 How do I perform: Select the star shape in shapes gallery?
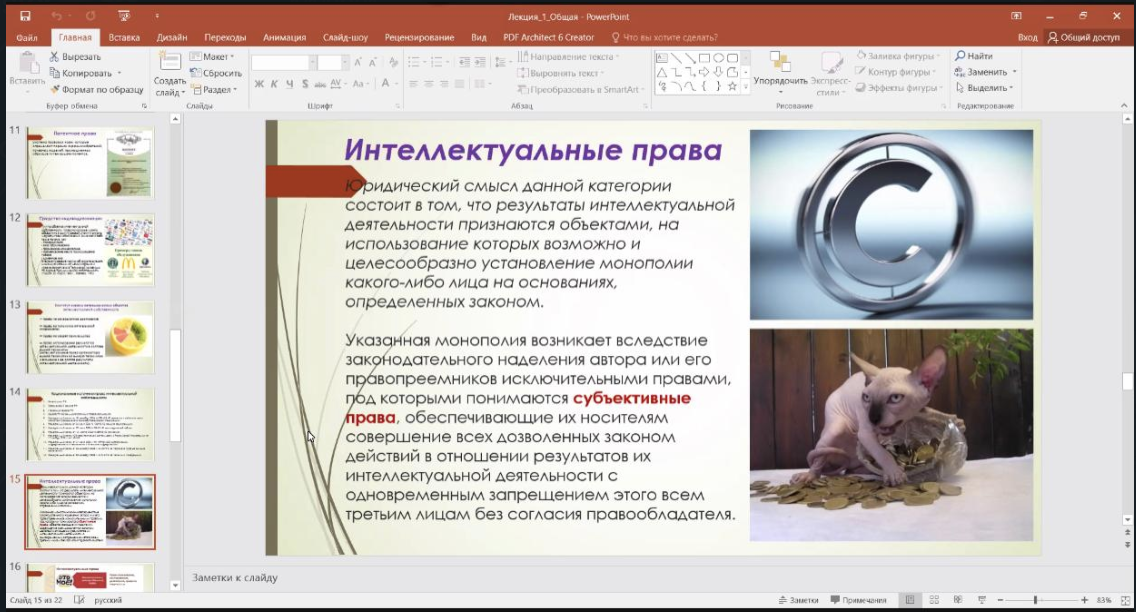click(x=732, y=86)
